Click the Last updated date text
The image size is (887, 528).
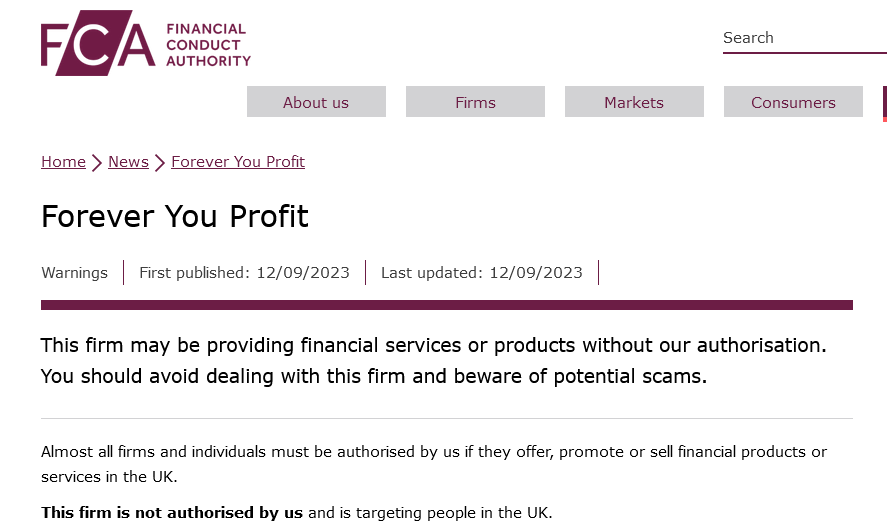[x=482, y=273]
